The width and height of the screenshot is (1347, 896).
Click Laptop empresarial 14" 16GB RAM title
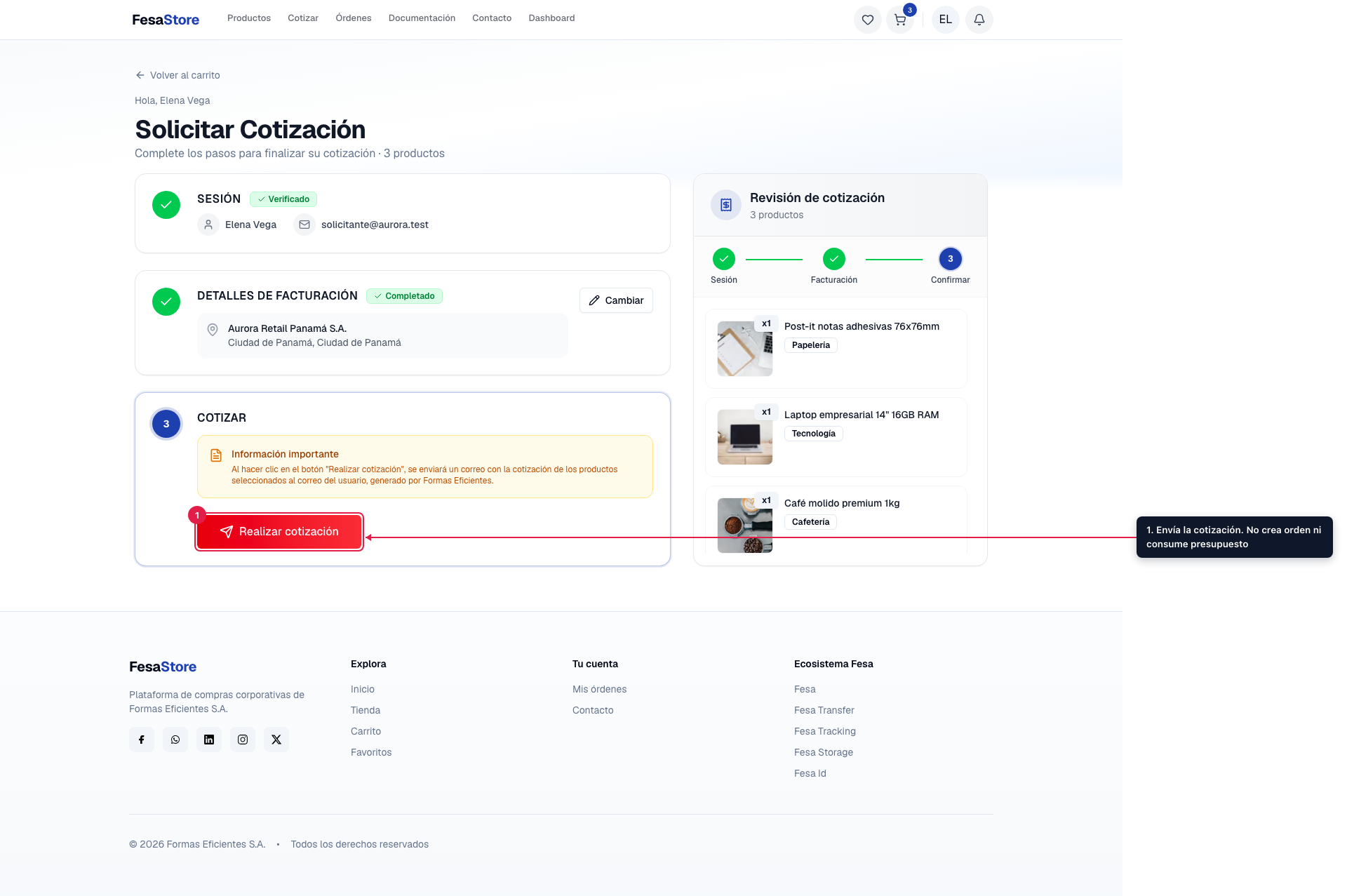pyautogui.click(x=862, y=415)
